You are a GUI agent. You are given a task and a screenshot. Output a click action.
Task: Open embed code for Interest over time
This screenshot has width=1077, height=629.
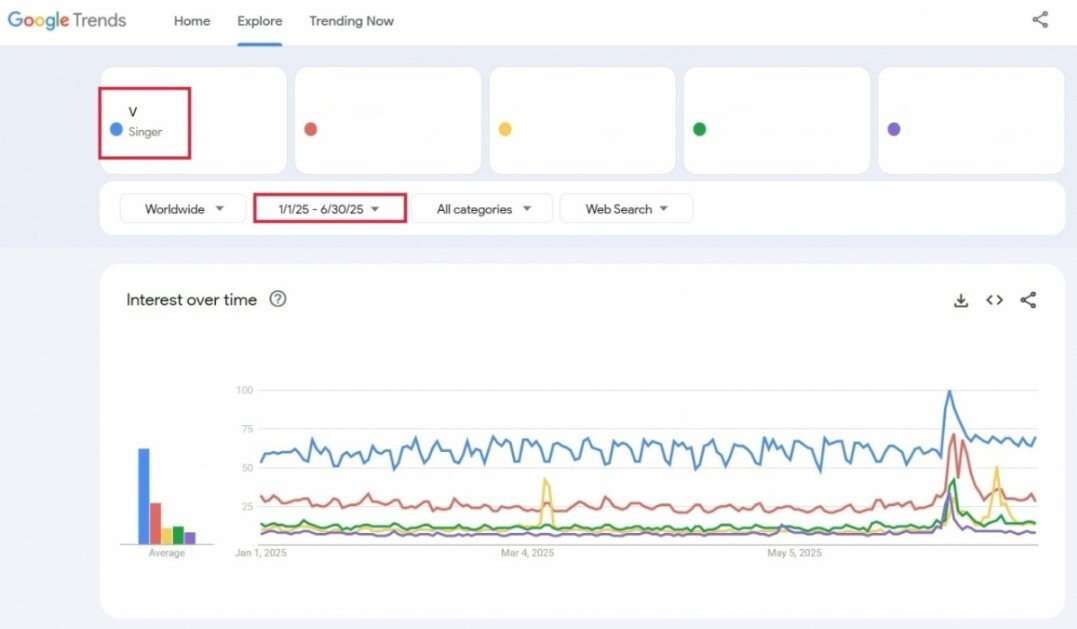point(995,300)
